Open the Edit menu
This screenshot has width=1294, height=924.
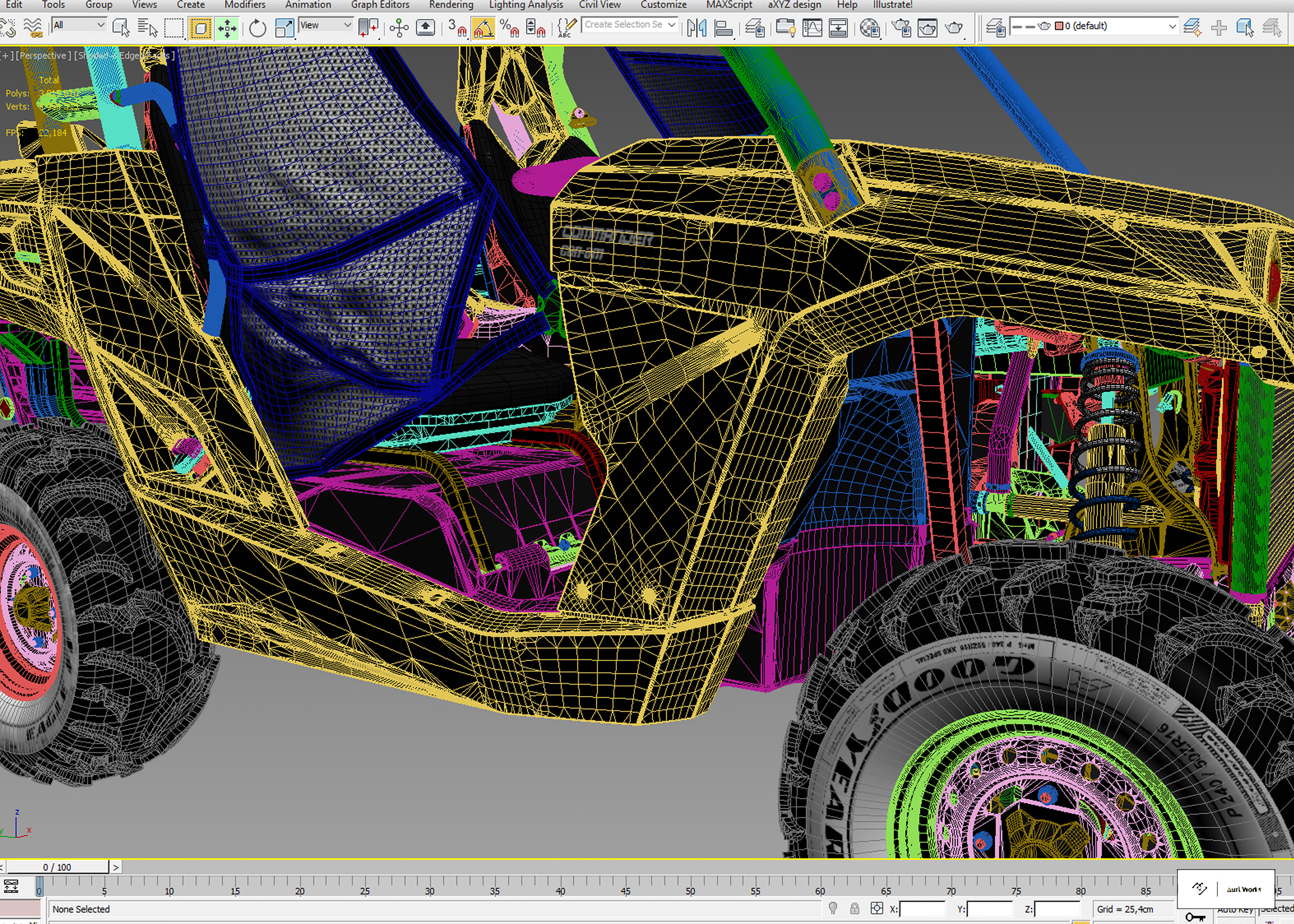[x=13, y=5]
